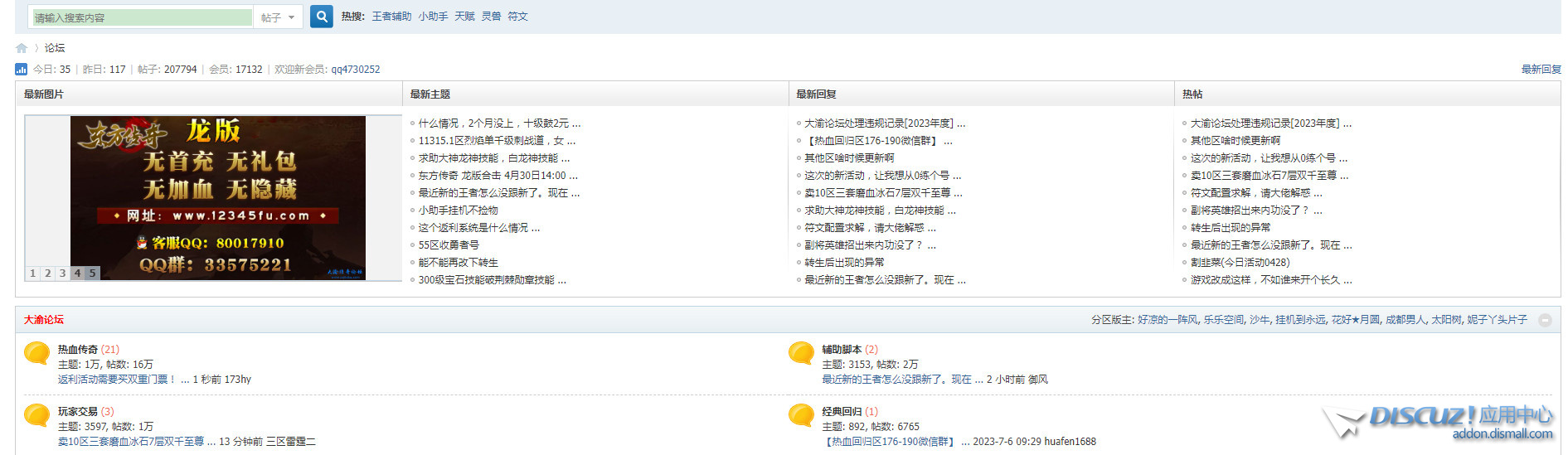The height and width of the screenshot is (455, 1568).
Task: Click the 经典回归 forum bubble icon
Action: [801, 415]
